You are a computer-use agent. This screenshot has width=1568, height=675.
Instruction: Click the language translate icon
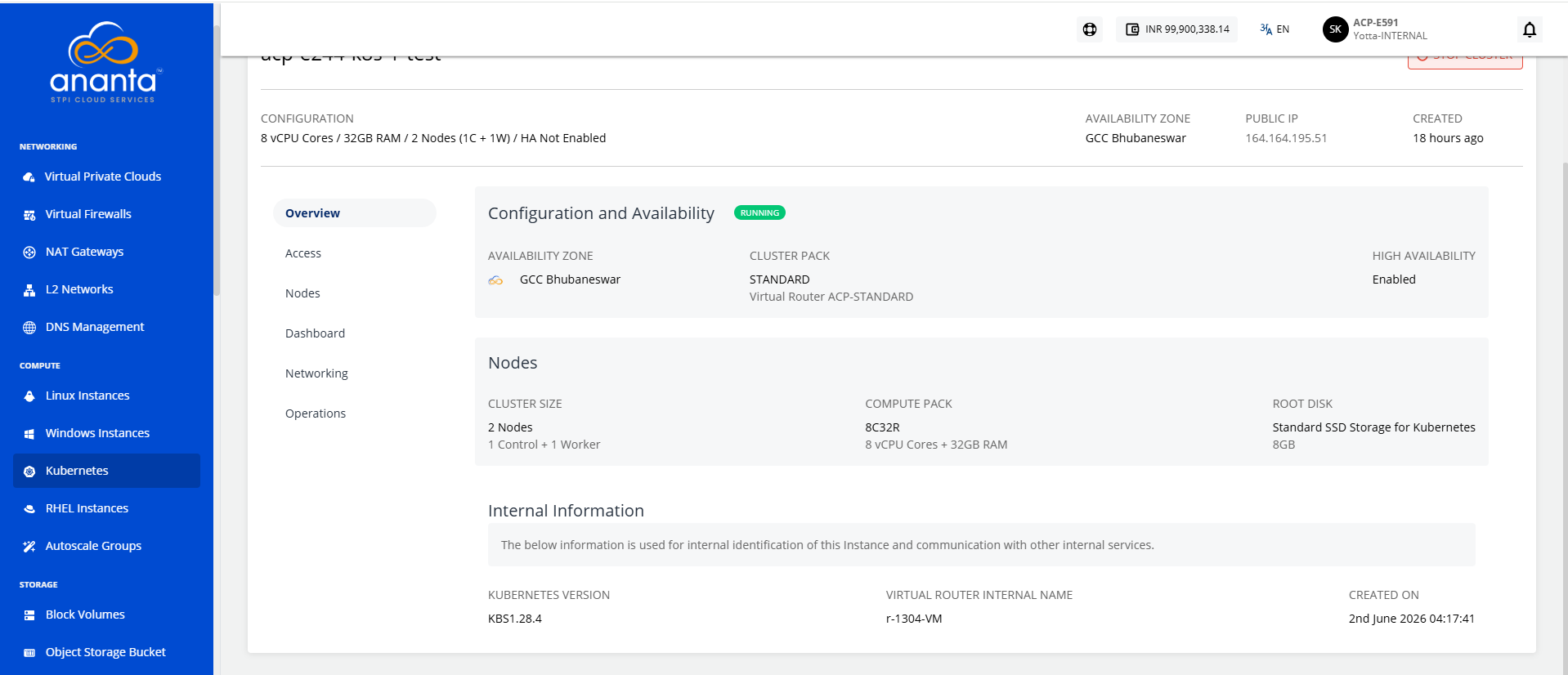click(x=1266, y=29)
